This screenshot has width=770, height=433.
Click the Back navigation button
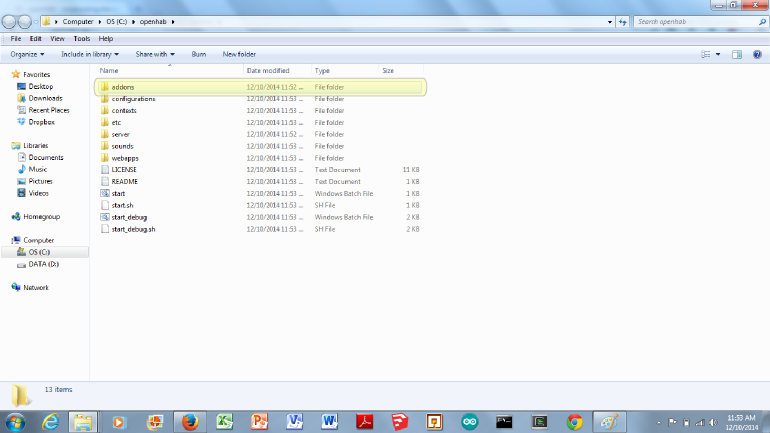[x=9, y=22]
